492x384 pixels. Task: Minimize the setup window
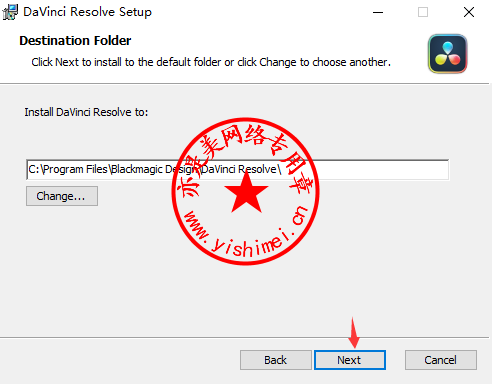tap(378, 12)
